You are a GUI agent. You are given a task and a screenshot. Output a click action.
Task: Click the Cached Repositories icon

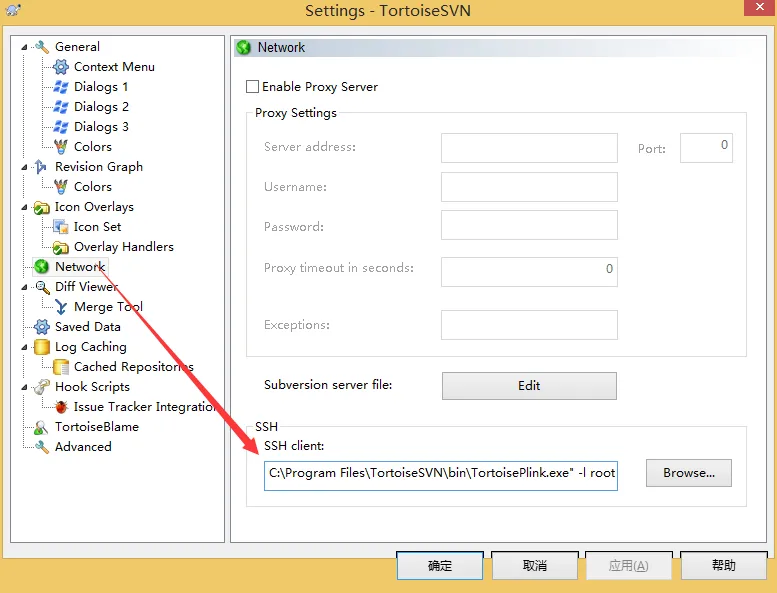tap(60, 367)
